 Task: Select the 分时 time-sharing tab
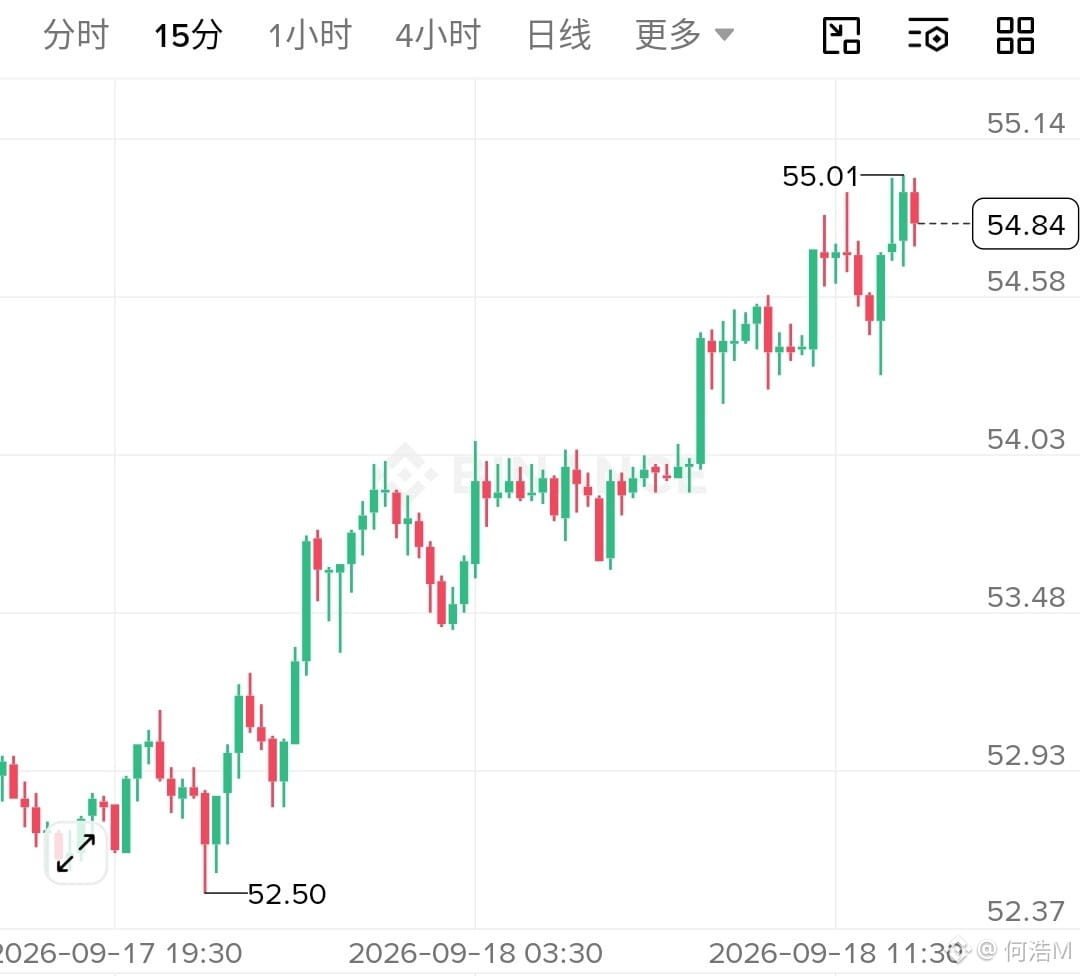point(76,35)
